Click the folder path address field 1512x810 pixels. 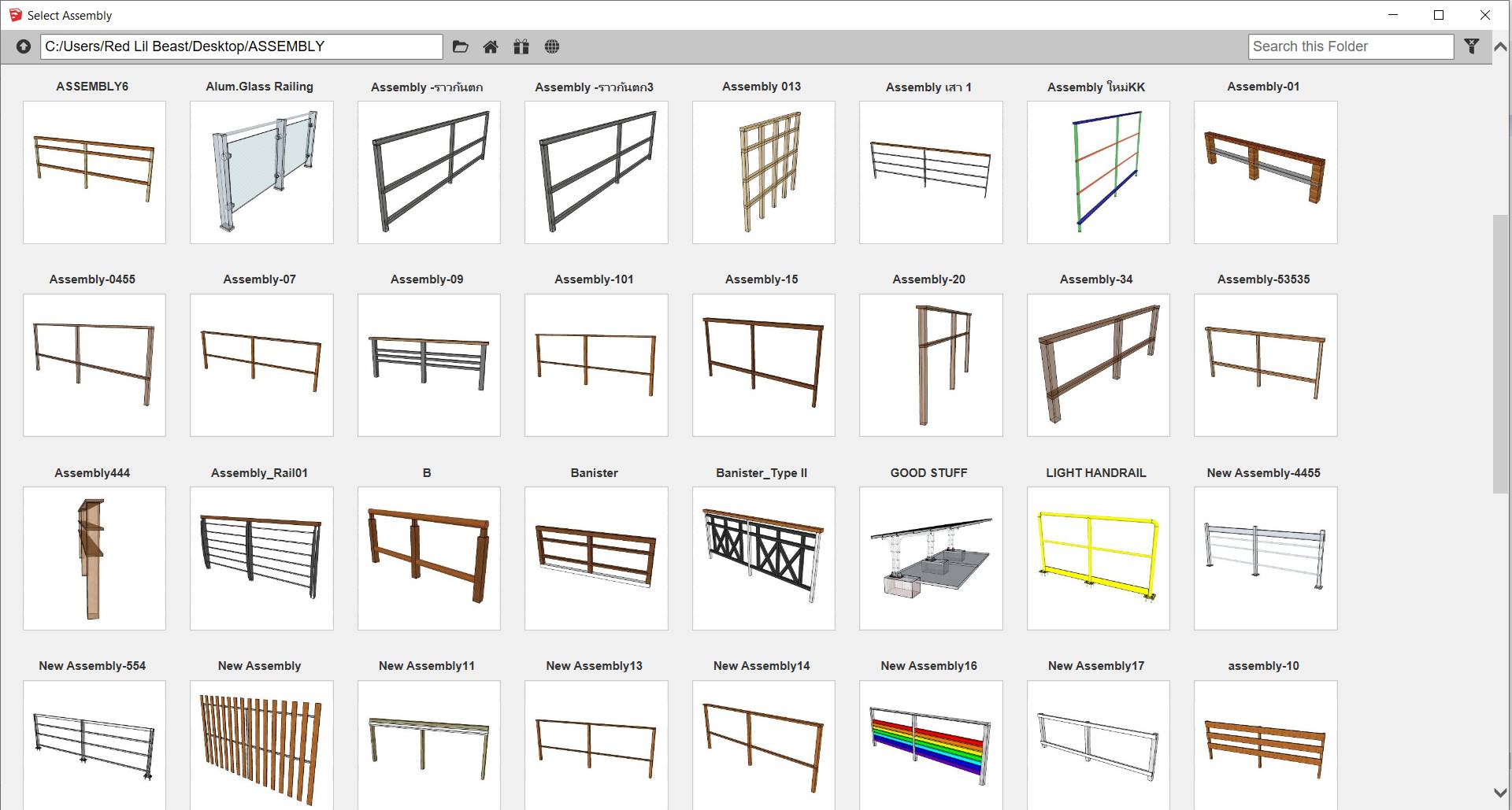(x=242, y=46)
